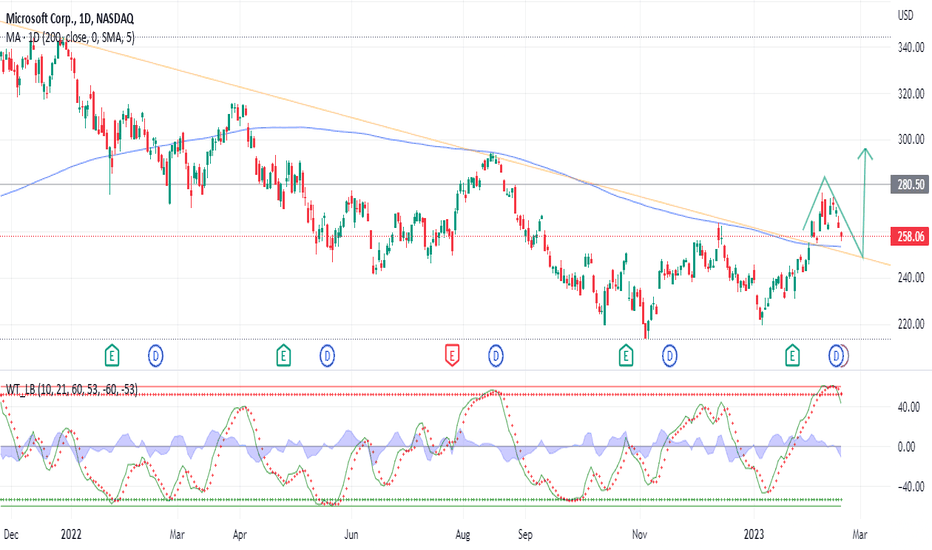This screenshot has height=550, width=932.
Task: Click the Dec label on time axis
Action: pyautogui.click(x=11, y=534)
